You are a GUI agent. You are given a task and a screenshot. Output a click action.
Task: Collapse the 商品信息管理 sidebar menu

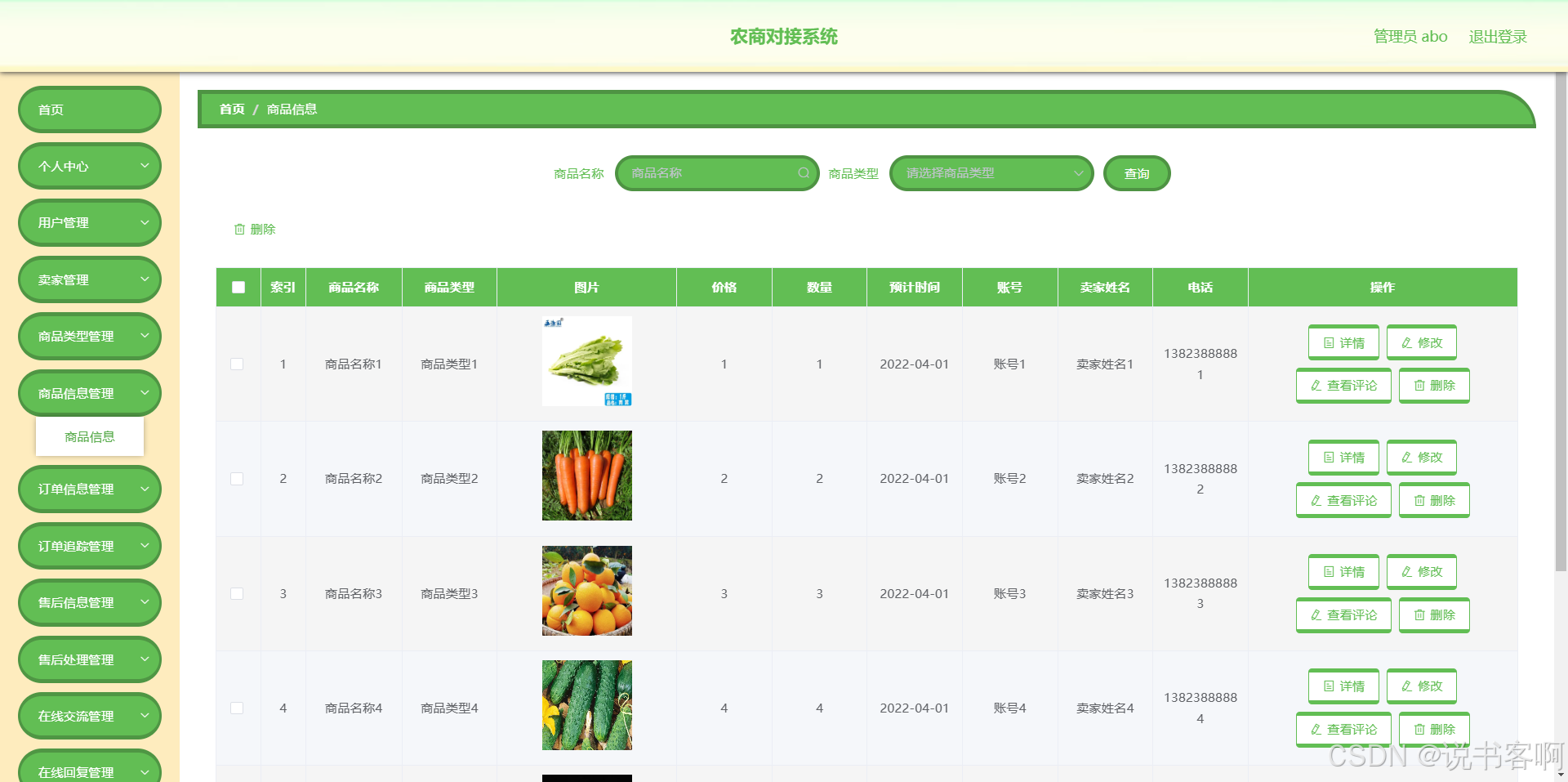click(x=90, y=393)
